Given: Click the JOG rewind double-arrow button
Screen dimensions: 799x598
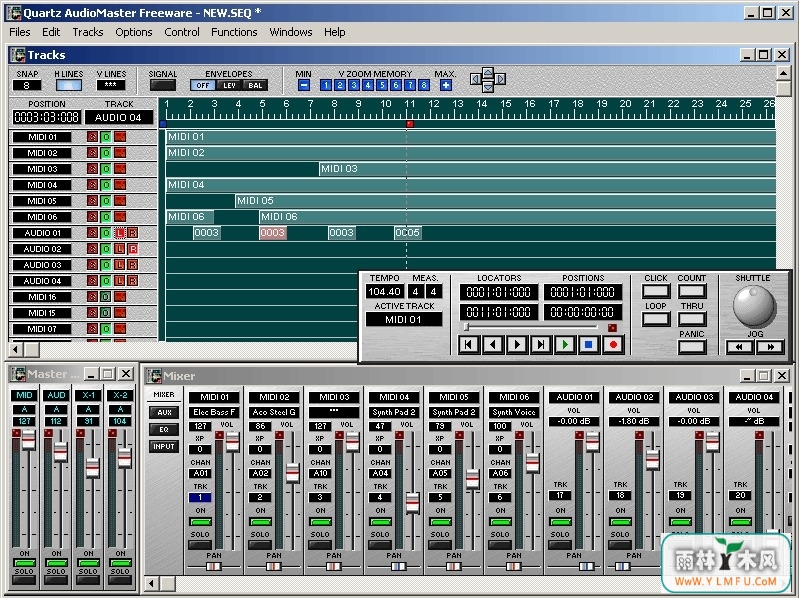Looking at the screenshot, I should (739, 347).
